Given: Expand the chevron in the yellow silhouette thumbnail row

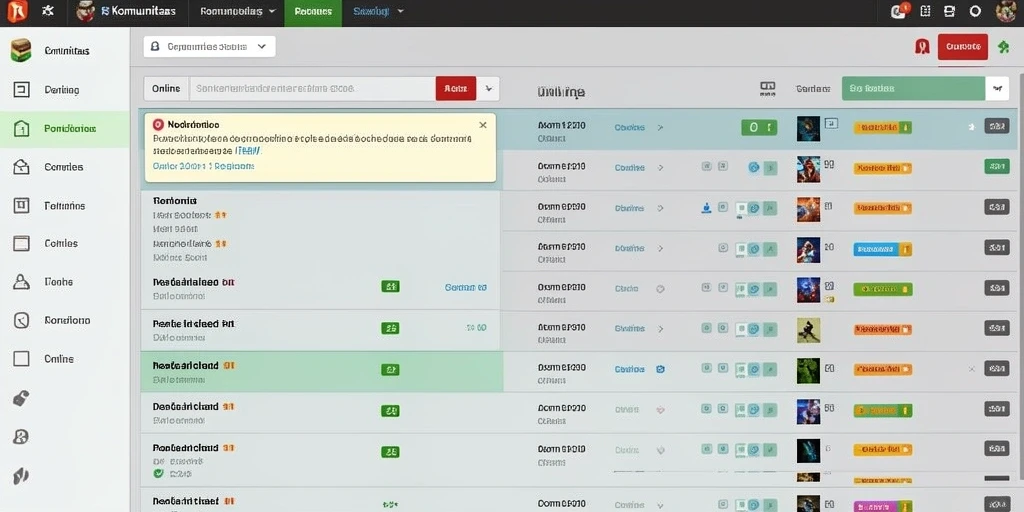Looking at the screenshot, I should 660,329.
